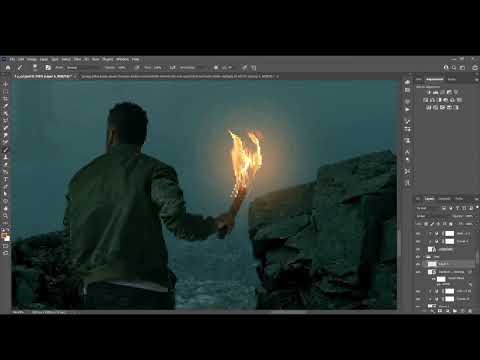Click the layer Opacity field

pyautogui.click(x=469, y=216)
